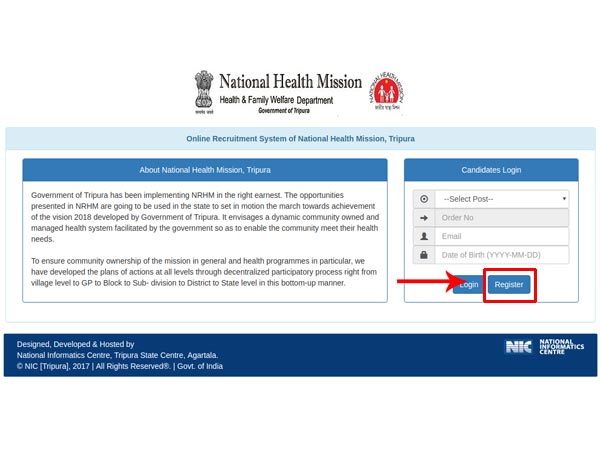The width and height of the screenshot is (600, 450).
Task: Click the Indian national emblem logo
Action: [204, 91]
